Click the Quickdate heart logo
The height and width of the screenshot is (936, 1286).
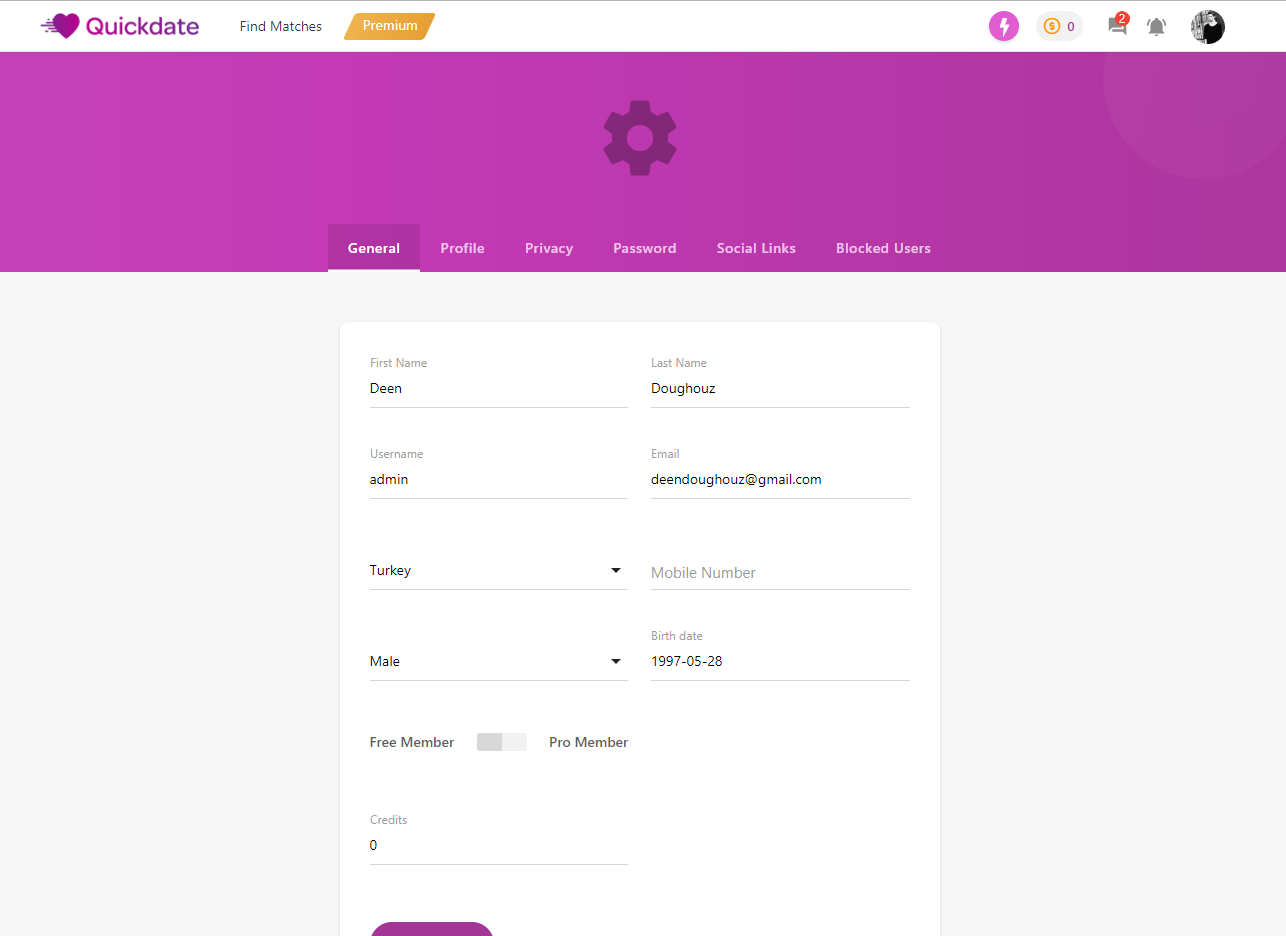[62, 26]
